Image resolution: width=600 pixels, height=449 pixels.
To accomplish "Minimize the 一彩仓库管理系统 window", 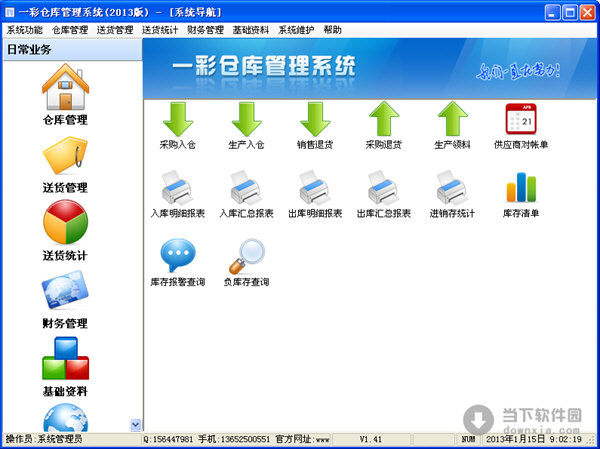I will tap(551, 13).
